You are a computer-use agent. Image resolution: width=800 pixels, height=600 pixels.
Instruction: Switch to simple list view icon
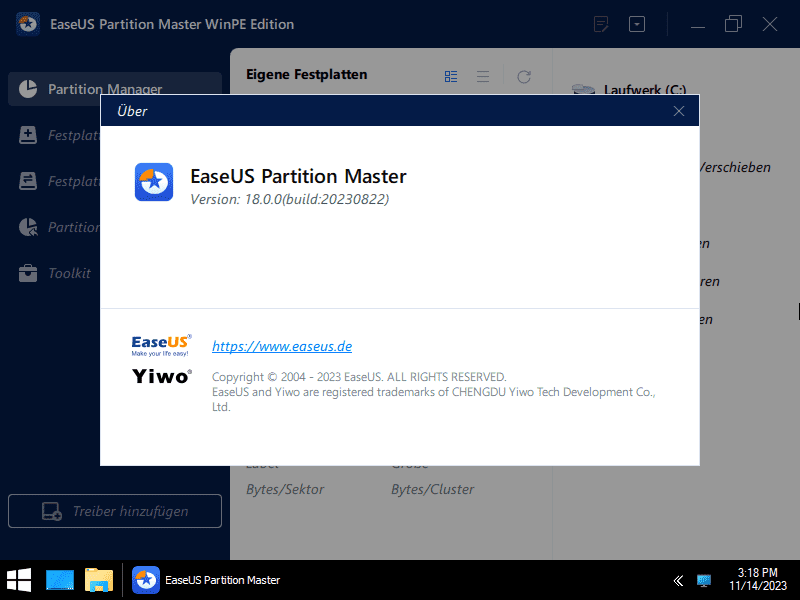483,77
